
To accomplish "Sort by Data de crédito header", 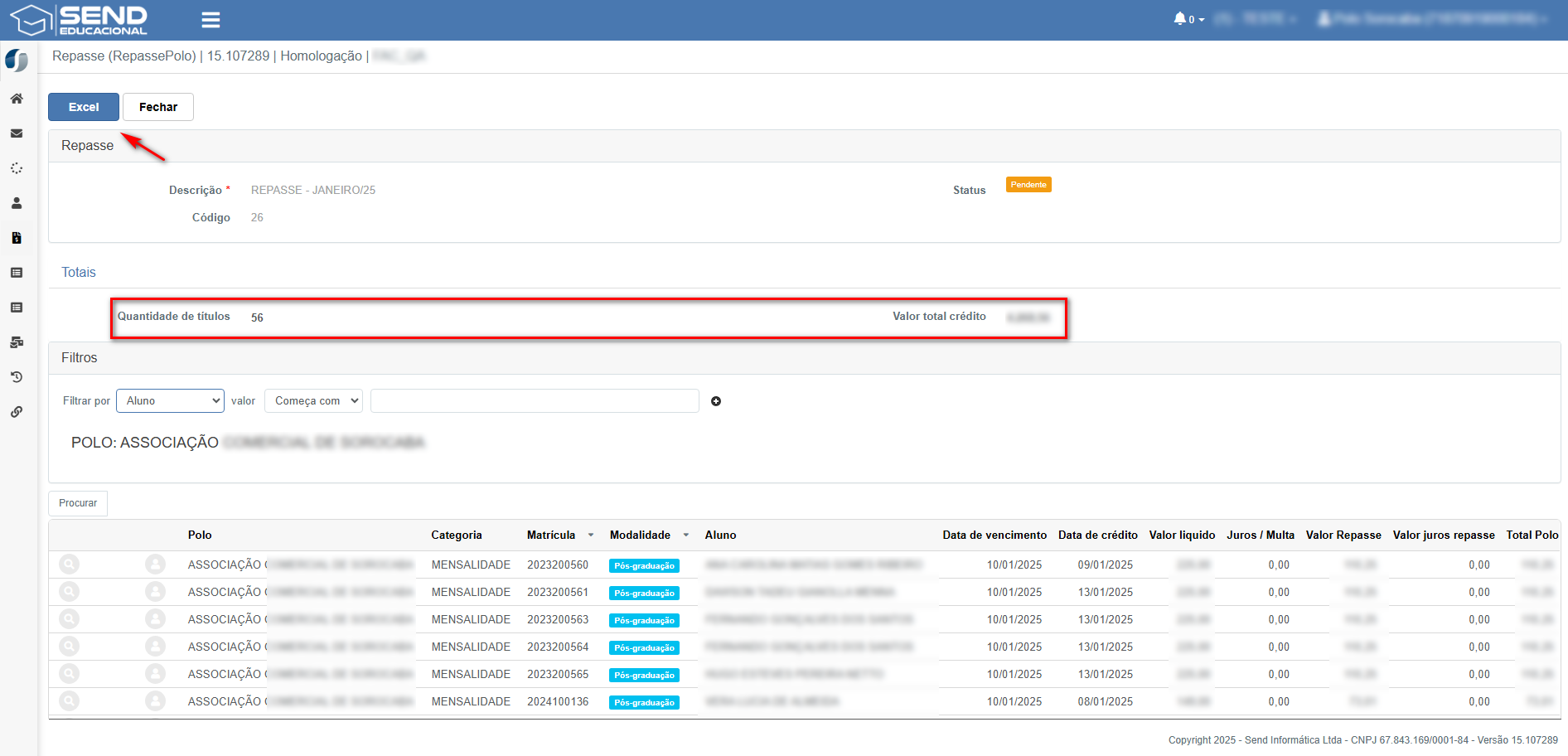I will [1098, 535].
